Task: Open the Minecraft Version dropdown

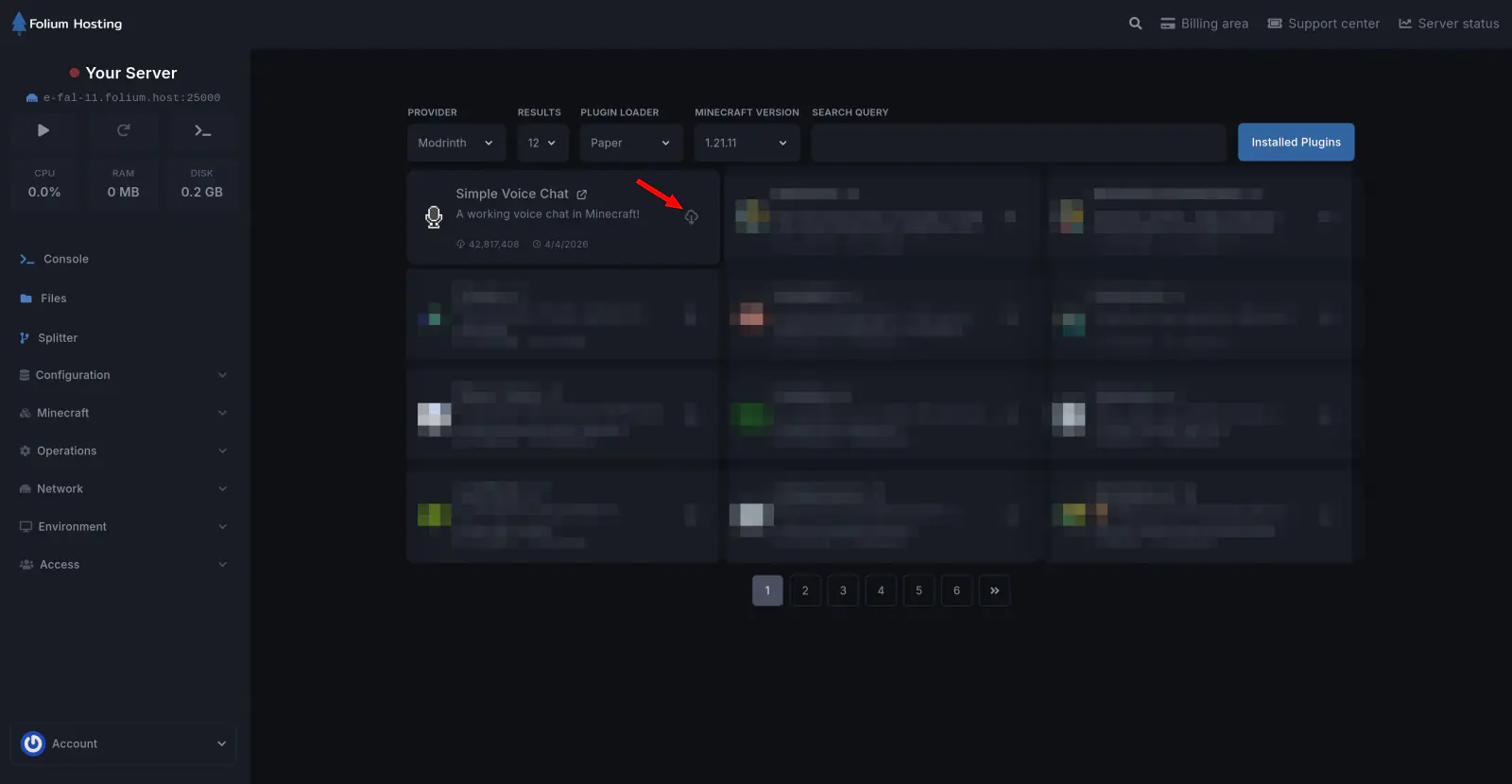Action: coord(746,143)
